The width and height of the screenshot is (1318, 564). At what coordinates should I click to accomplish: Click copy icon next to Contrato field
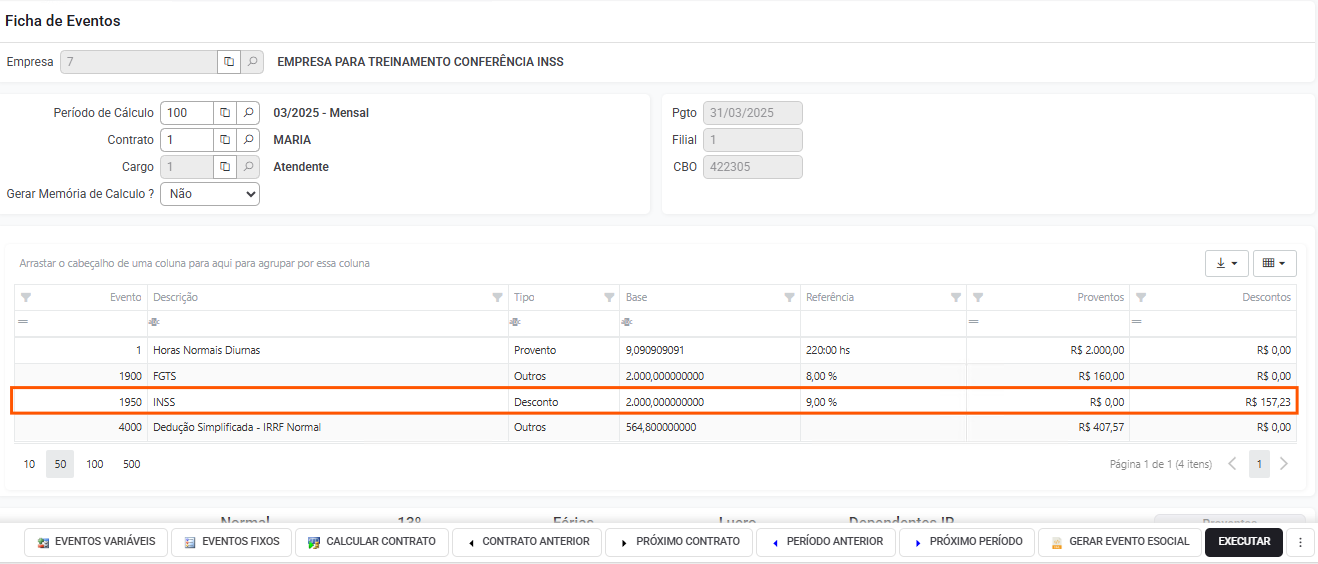(225, 140)
